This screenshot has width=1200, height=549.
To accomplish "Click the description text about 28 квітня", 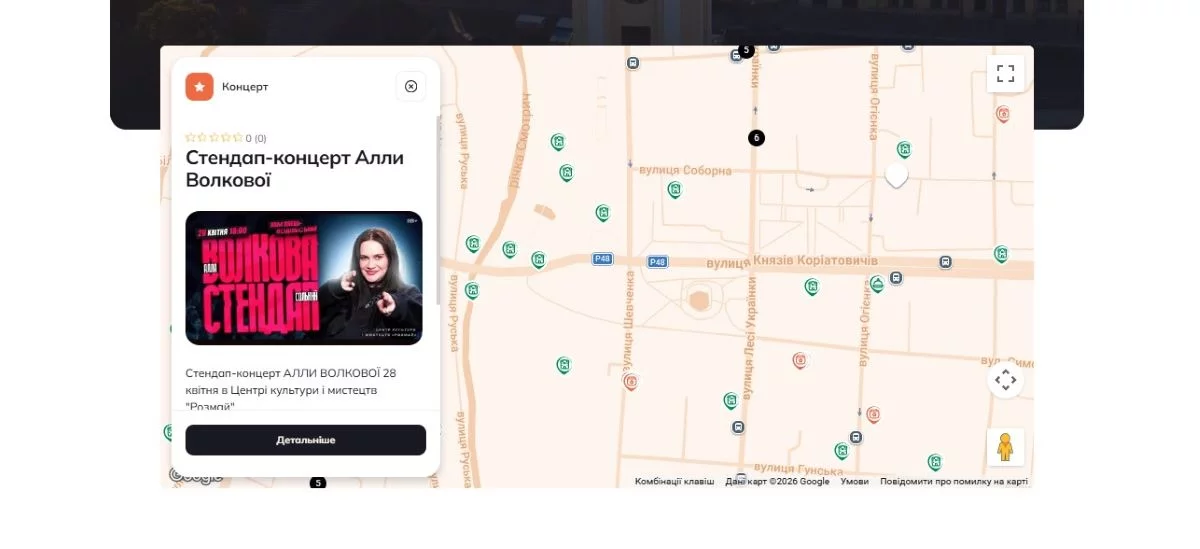I will pyautogui.click(x=291, y=389).
